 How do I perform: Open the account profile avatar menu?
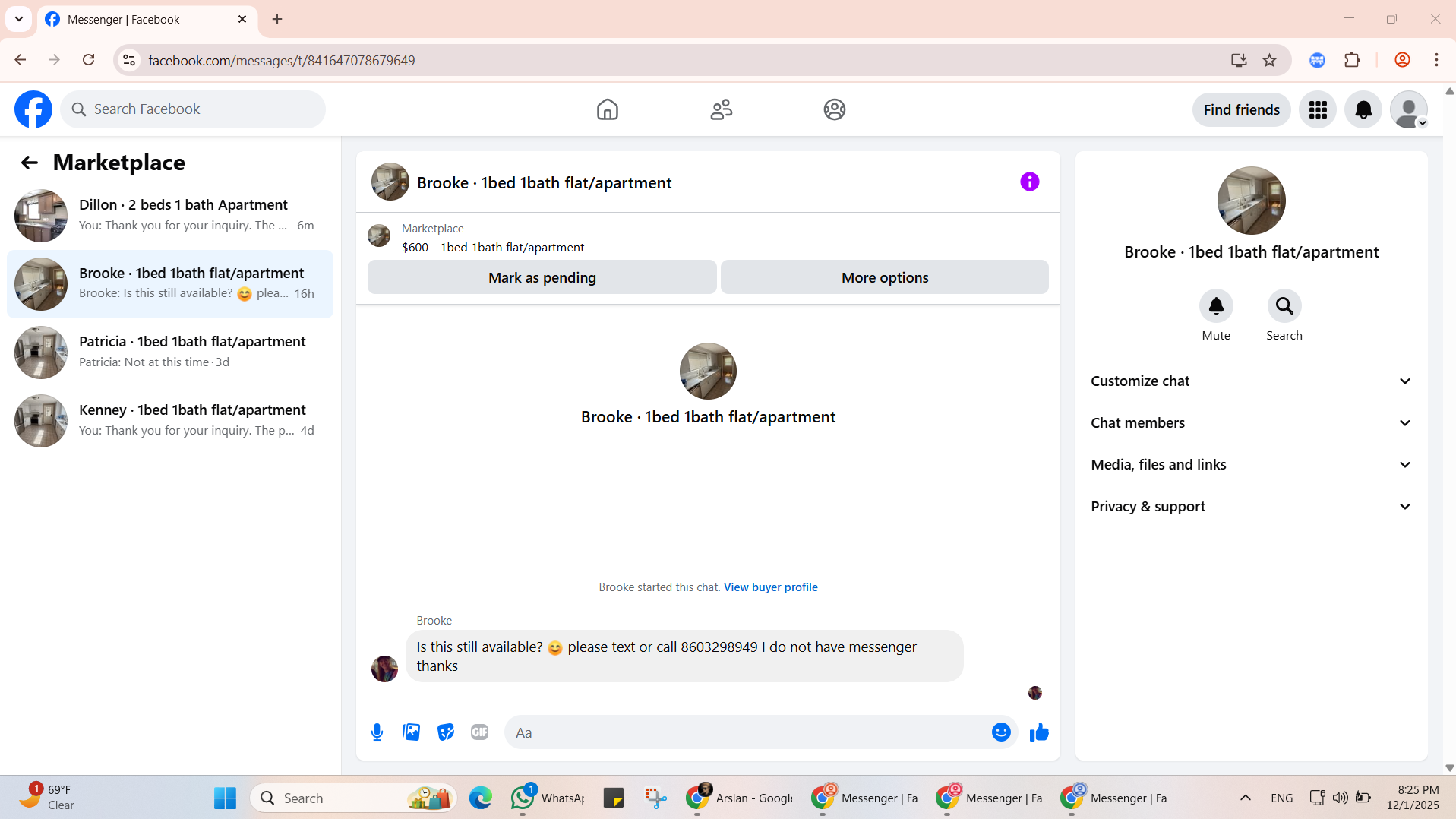(1409, 110)
